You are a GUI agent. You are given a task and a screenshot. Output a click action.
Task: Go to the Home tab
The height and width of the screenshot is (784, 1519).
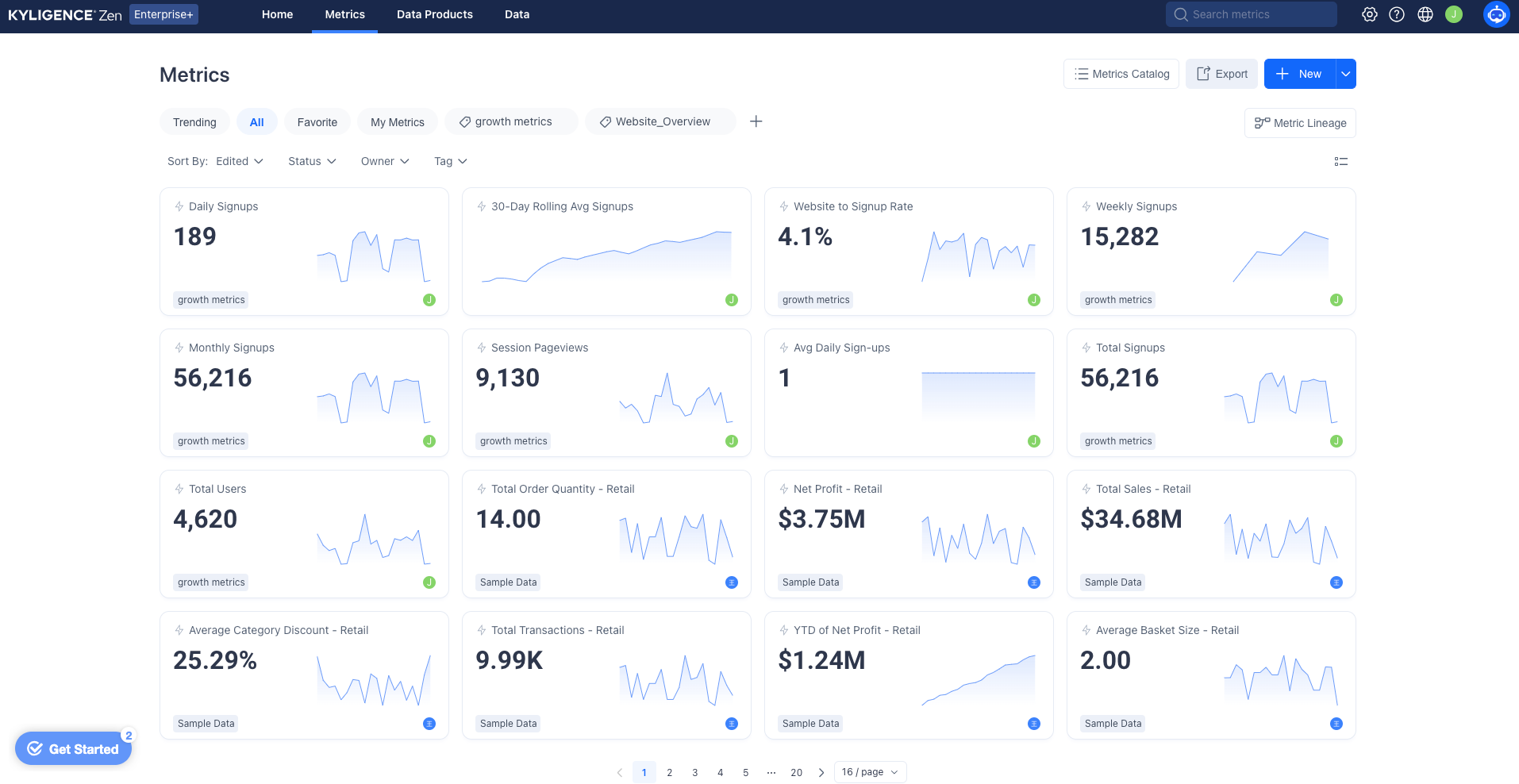277,14
